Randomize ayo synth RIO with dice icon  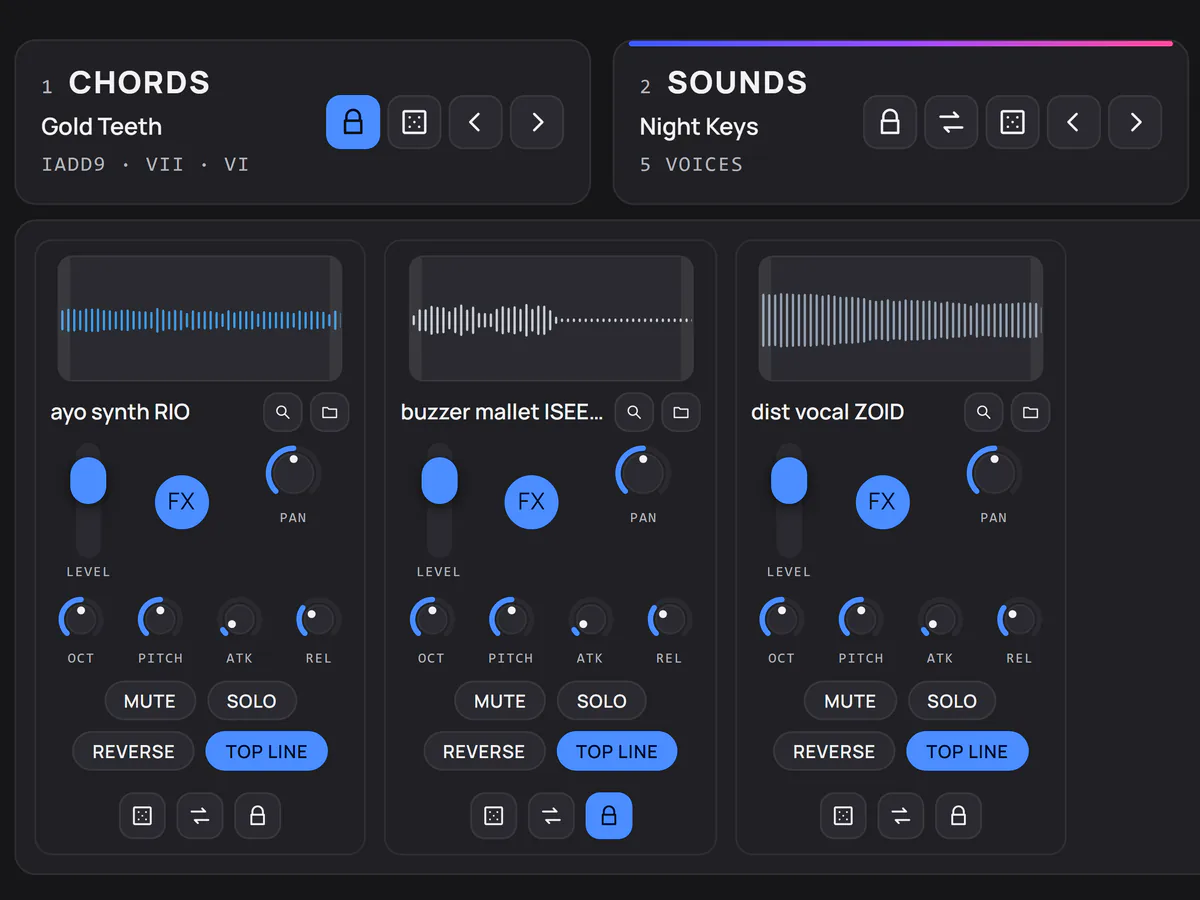(143, 816)
